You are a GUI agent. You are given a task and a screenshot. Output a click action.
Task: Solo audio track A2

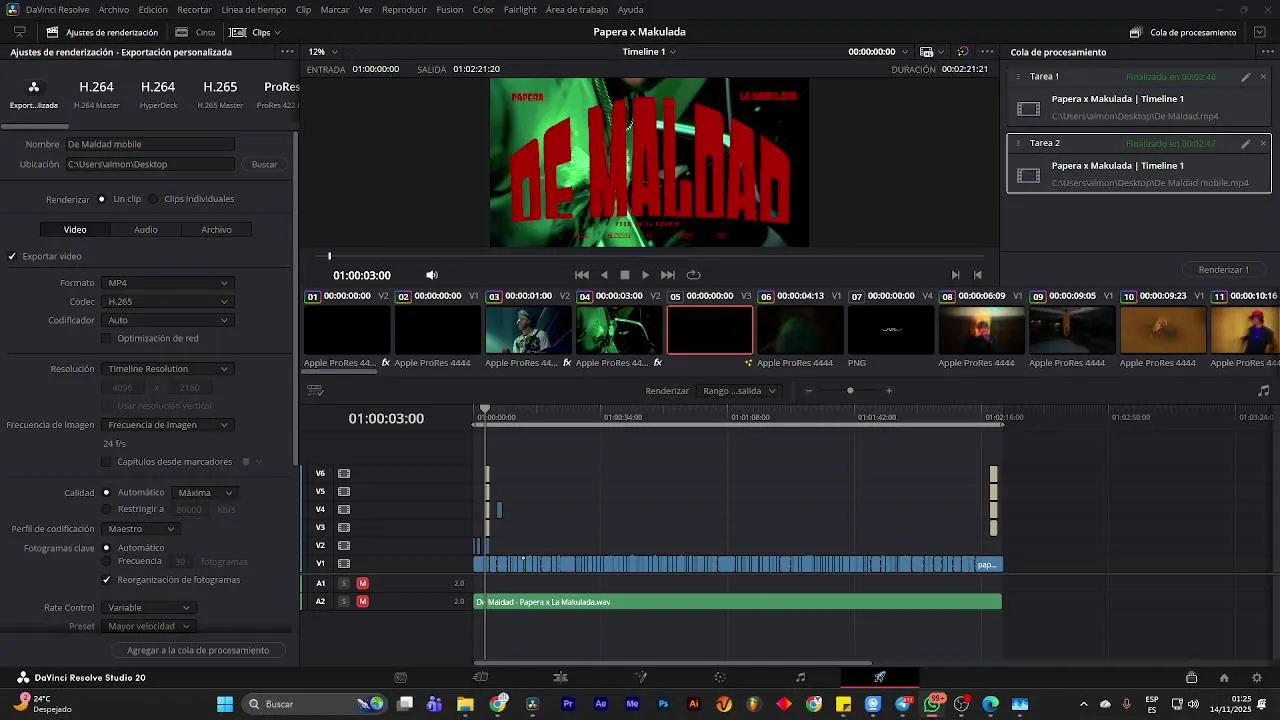click(344, 601)
